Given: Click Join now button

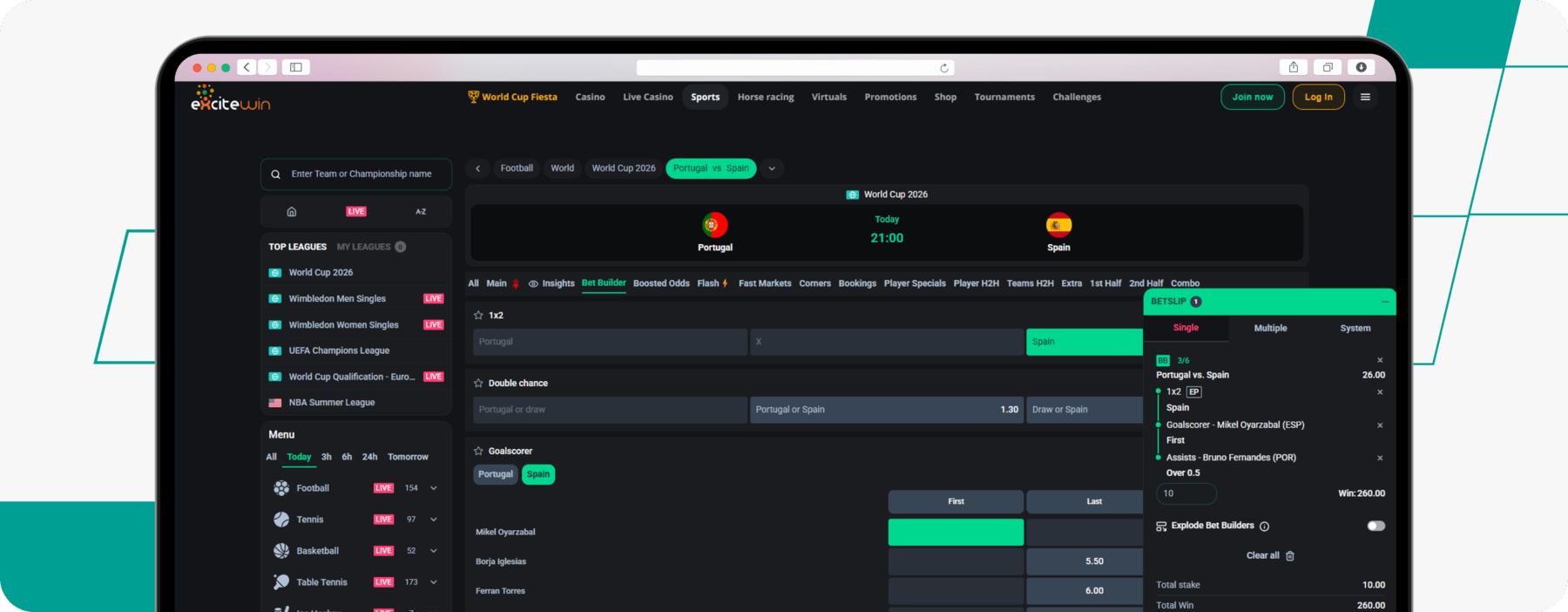Looking at the screenshot, I should pos(1253,97).
